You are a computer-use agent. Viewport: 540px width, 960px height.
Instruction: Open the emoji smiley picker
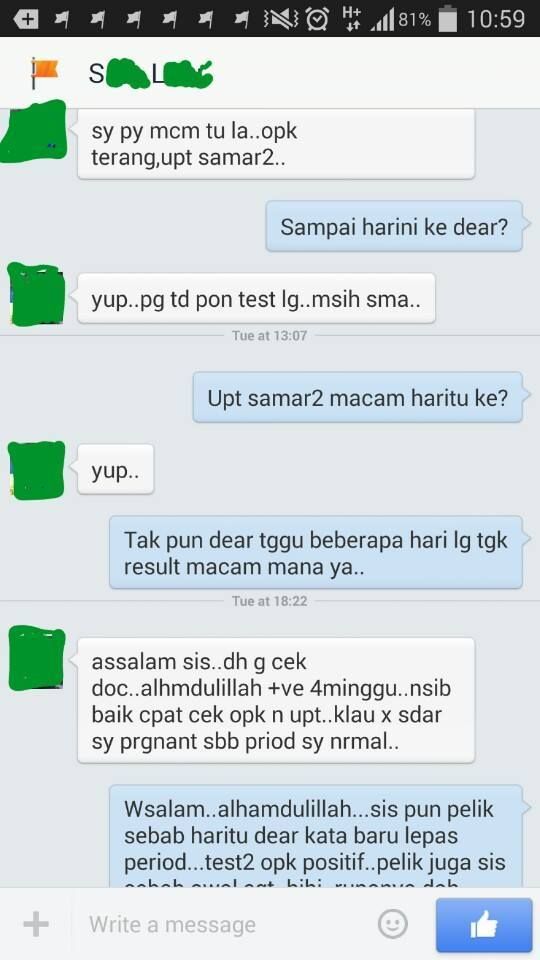point(392,924)
